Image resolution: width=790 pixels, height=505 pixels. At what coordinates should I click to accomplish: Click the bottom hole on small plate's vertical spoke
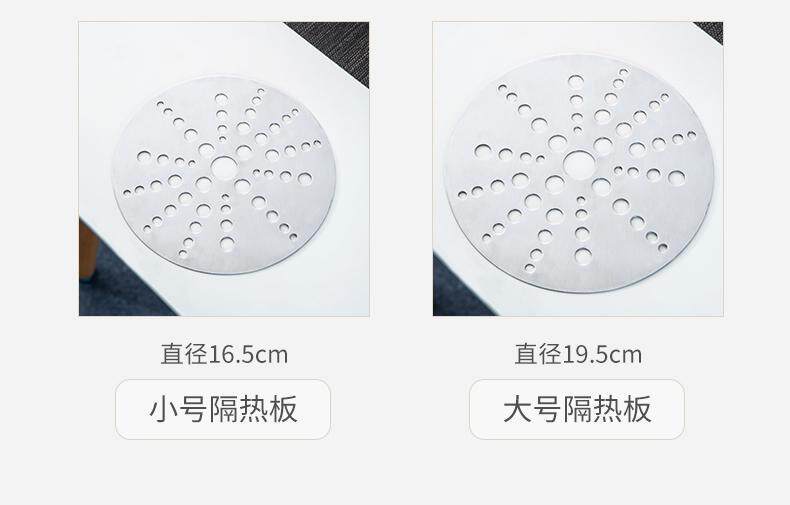pos(227,244)
